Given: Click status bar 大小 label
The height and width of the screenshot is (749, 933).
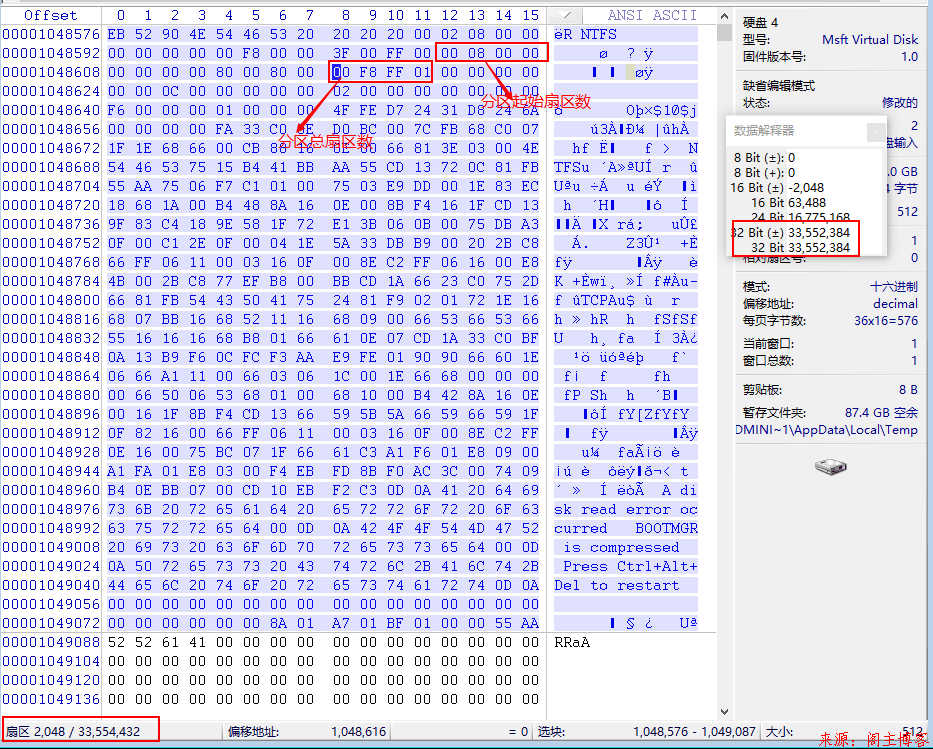Looking at the screenshot, I should click(778, 732).
